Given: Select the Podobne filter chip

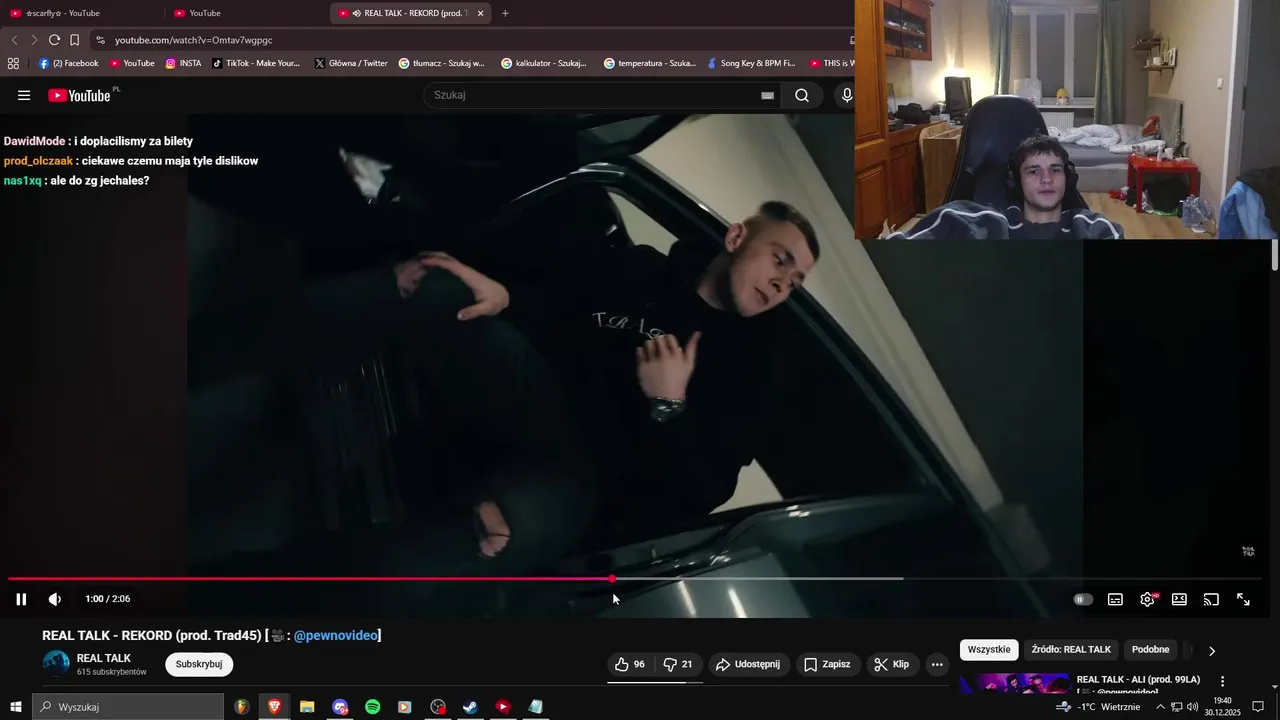Looking at the screenshot, I should pyautogui.click(x=1150, y=650).
